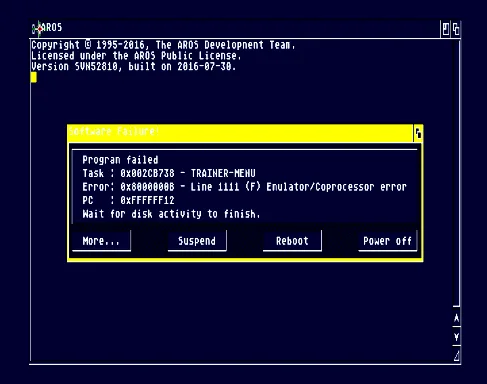The width and height of the screenshot is (487, 384).
Task: Click the AROS window depth gadget
Action: tap(456, 29)
